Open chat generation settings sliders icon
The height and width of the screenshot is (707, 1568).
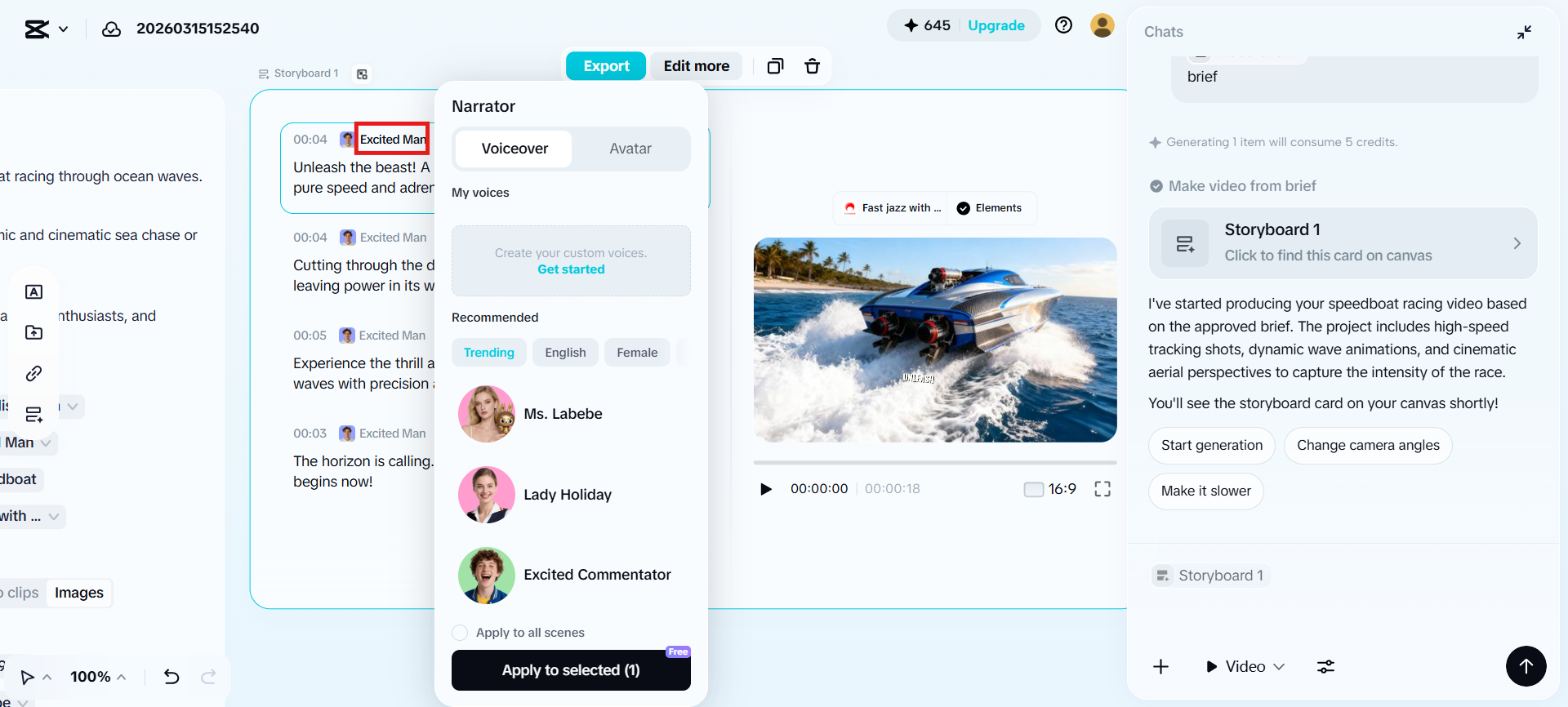click(x=1325, y=667)
